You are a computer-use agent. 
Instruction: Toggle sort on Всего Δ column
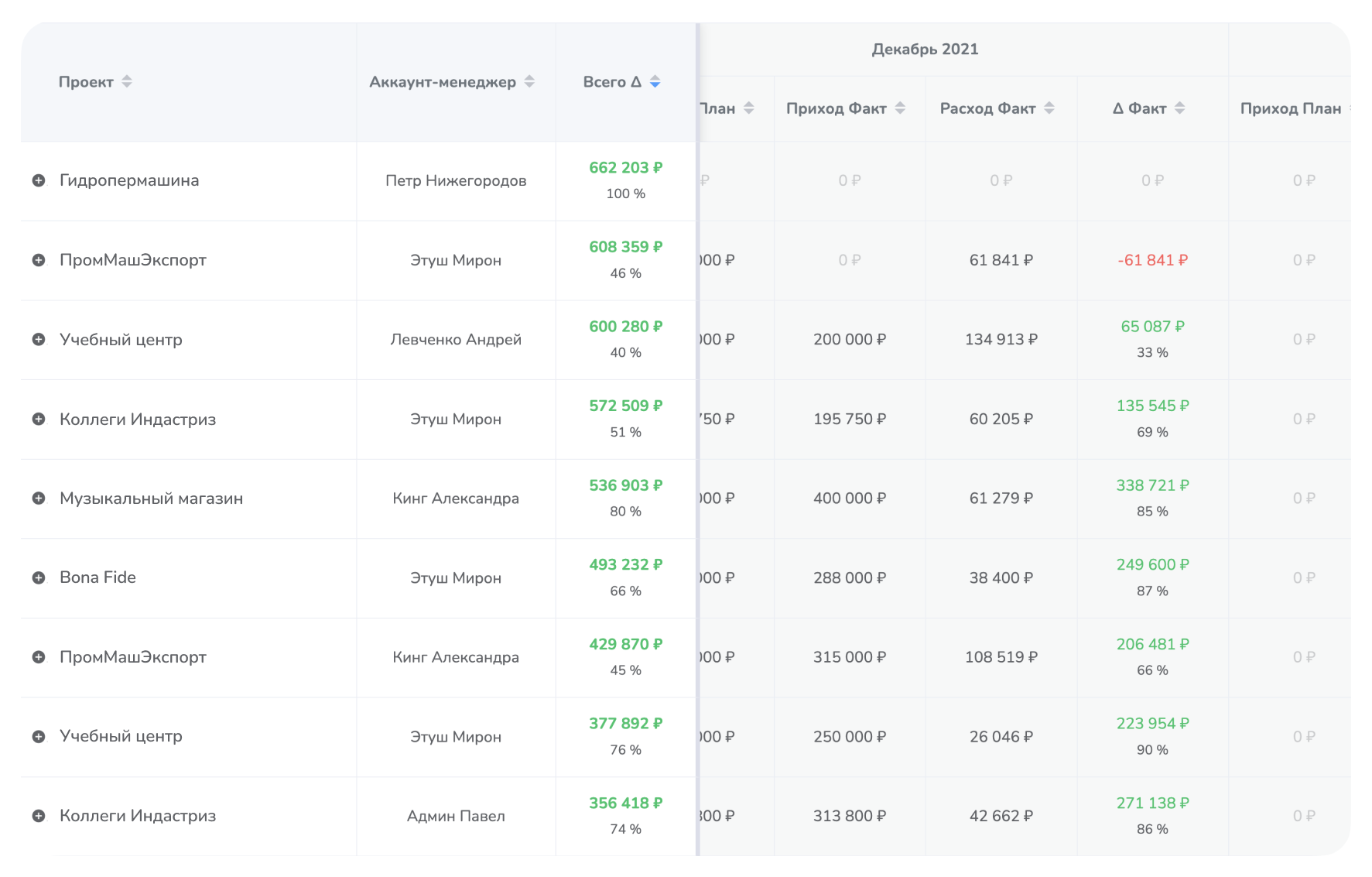click(x=655, y=82)
